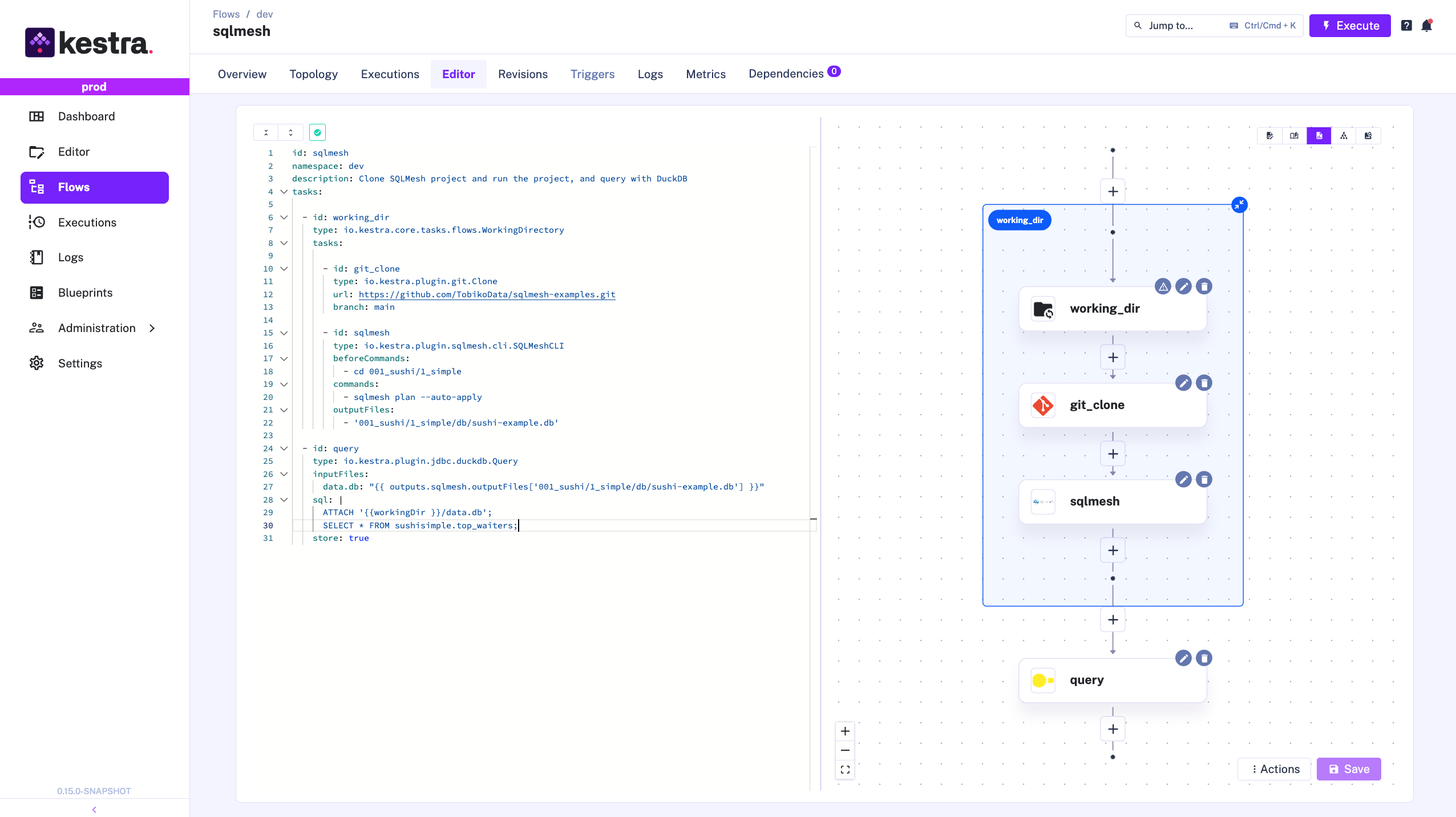Open documentation book view icon
The image size is (1456, 817).
[1294, 136]
